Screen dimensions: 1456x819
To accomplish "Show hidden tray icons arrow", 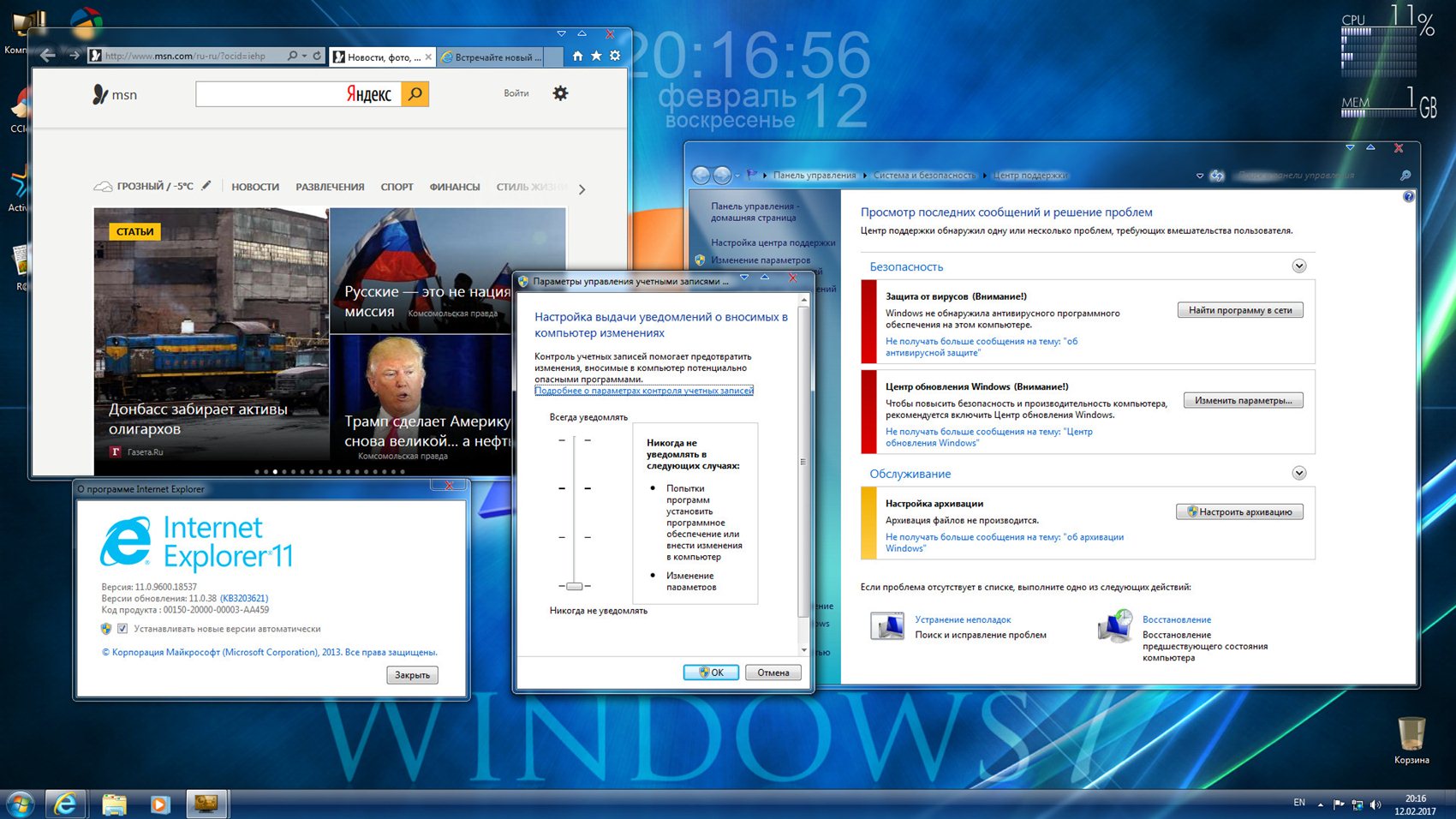I will (1320, 804).
